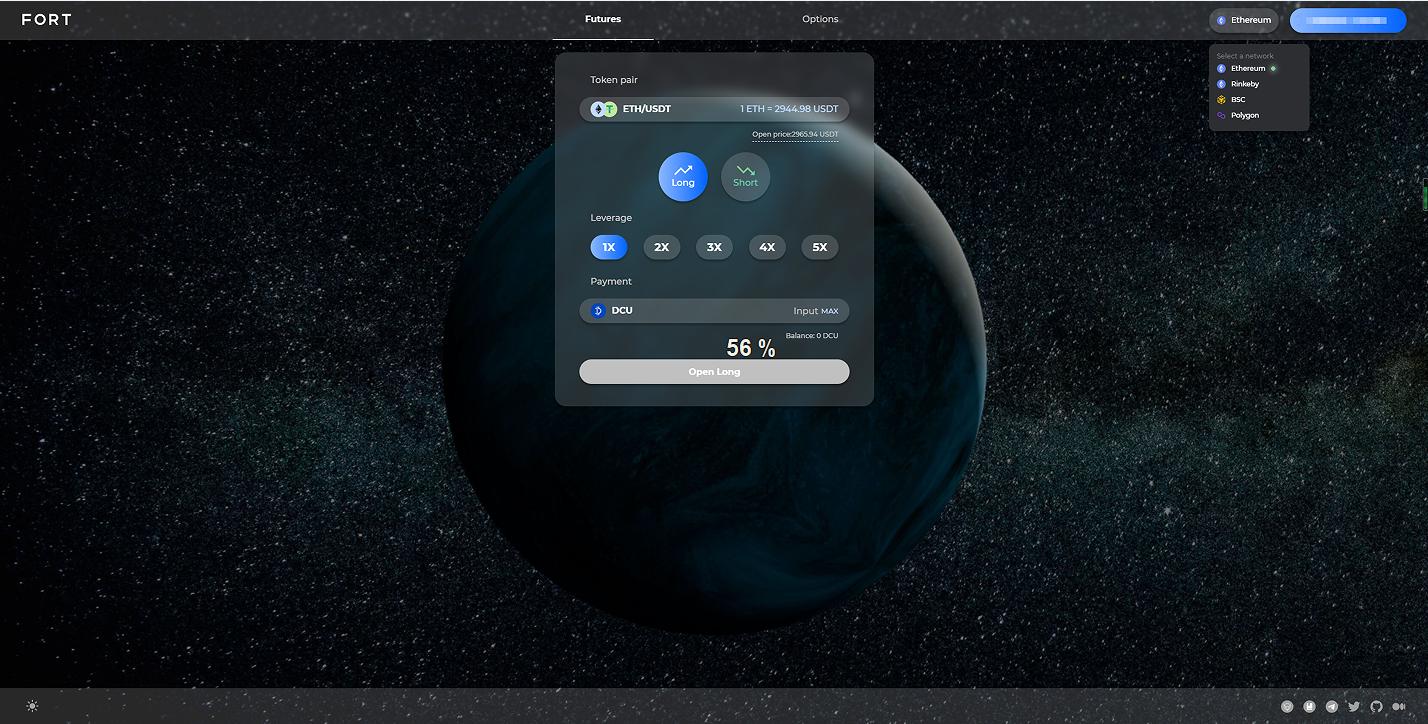This screenshot has width=1428, height=724.
Task: Open the GitHub icon in the footer
Action: tap(1376, 707)
